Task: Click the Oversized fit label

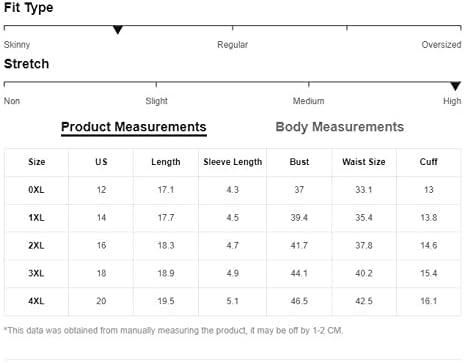Action: [x=441, y=45]
